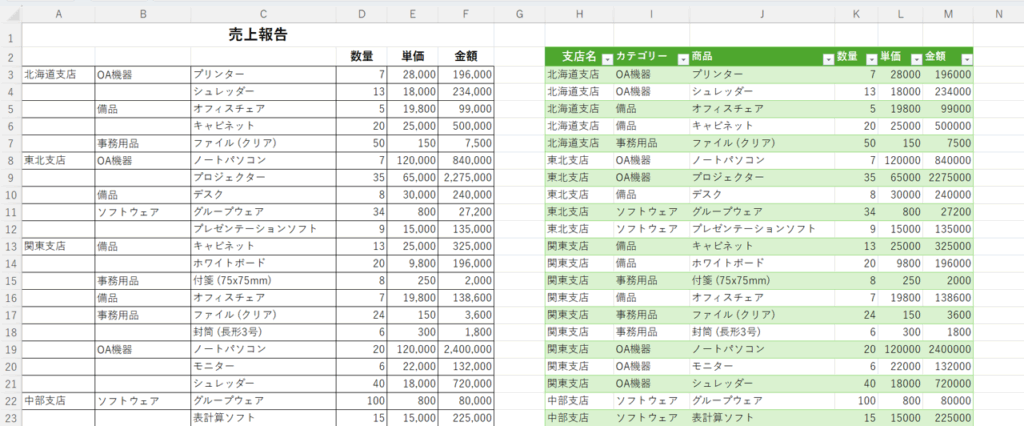The width and height of the screenshot is (1024, 426).
Task: Select column G header
Action: point(519,13)
